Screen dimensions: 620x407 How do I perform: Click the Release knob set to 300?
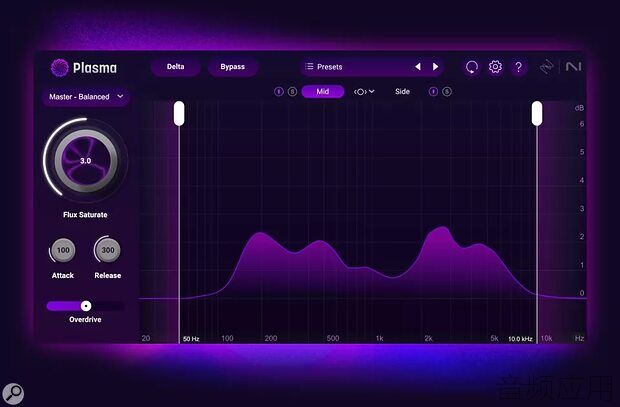[x=108, y=250]
